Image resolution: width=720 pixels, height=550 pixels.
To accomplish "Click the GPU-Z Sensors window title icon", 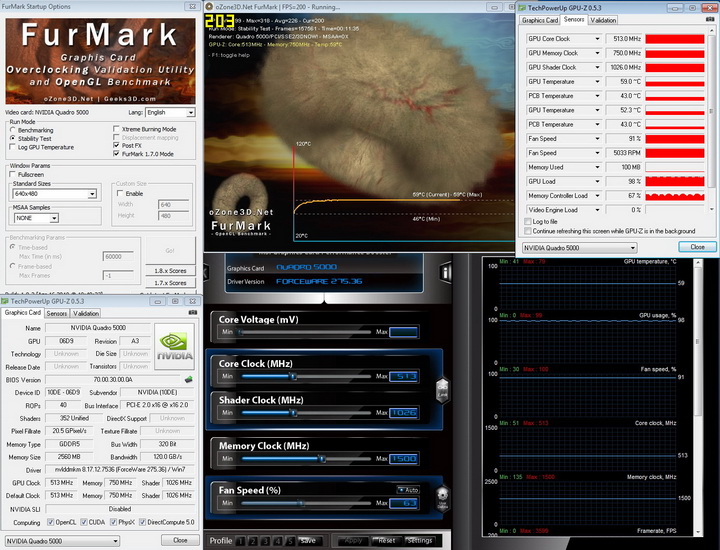I will click(522, 8).
